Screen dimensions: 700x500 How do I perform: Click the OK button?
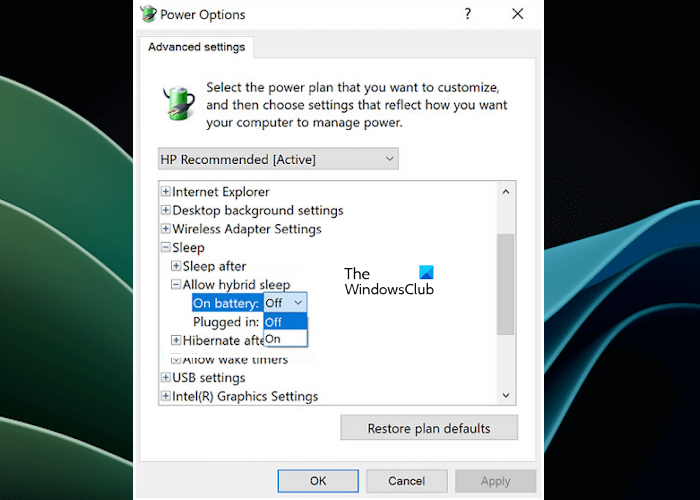pos(318,481)
